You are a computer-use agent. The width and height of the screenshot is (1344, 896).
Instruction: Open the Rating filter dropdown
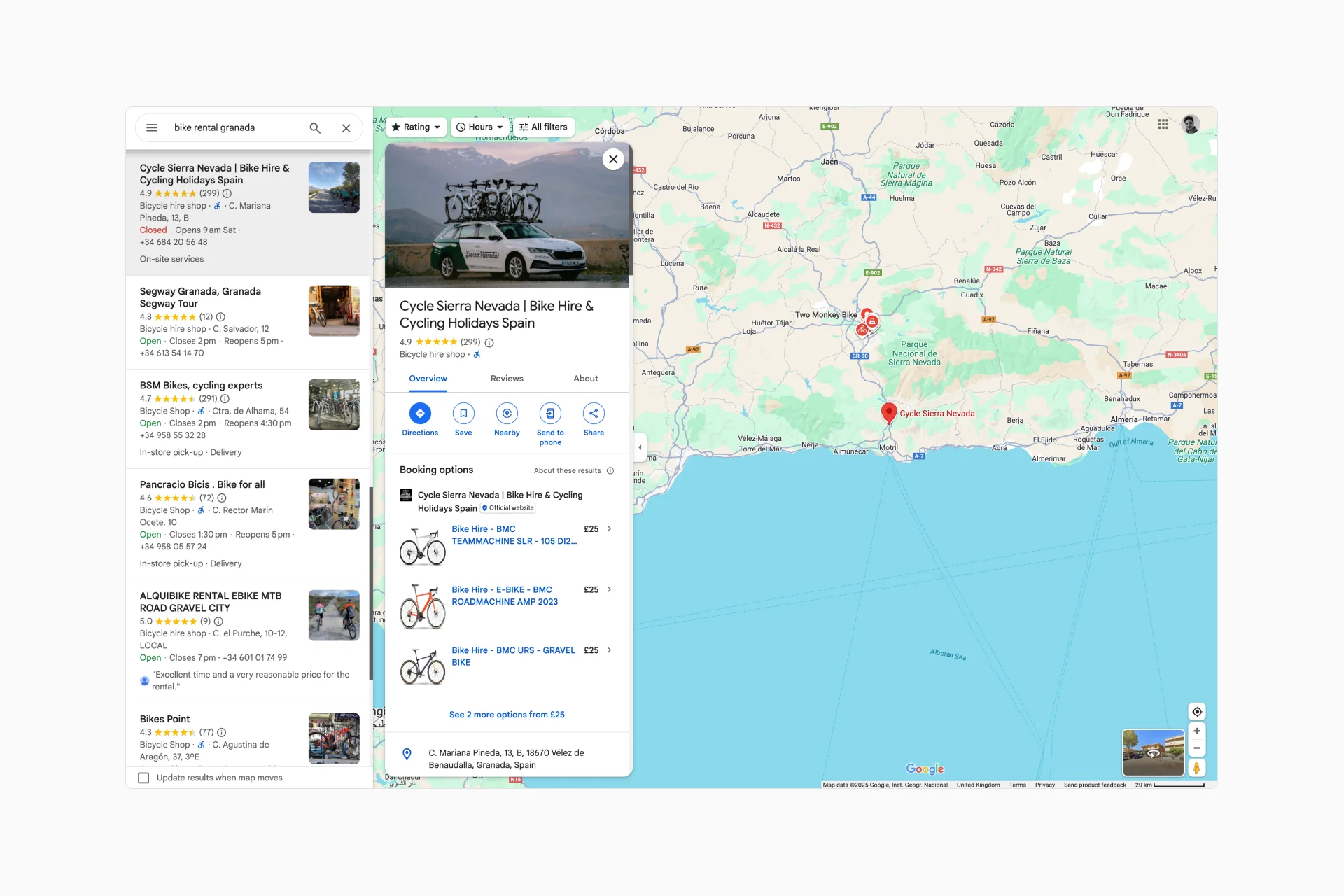click(416, 127)
